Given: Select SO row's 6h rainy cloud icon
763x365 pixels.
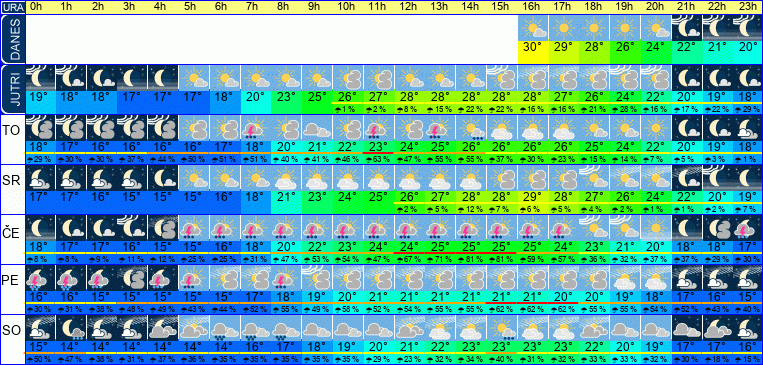Looking at the screenshot, I should click(225, 328).
